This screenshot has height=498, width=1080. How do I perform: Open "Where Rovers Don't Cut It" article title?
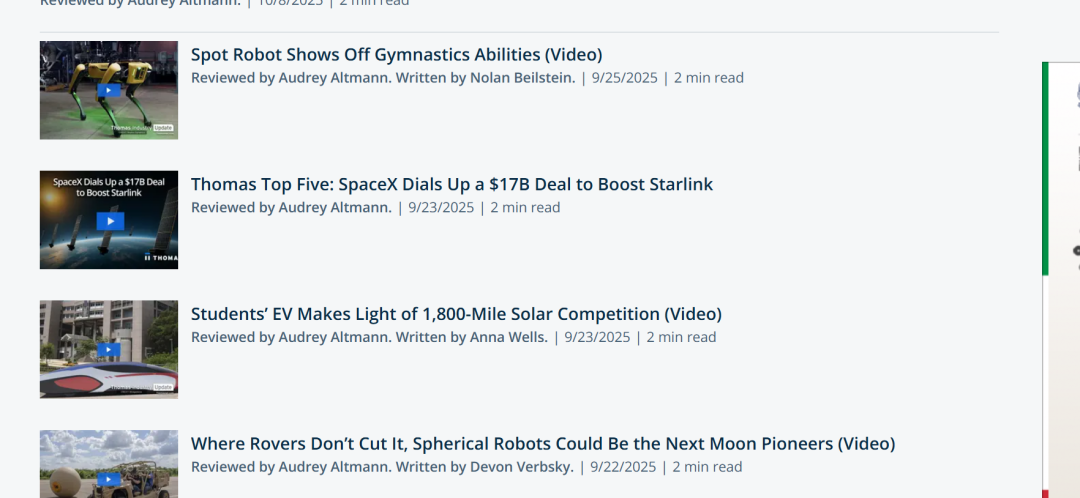(542, 443)
